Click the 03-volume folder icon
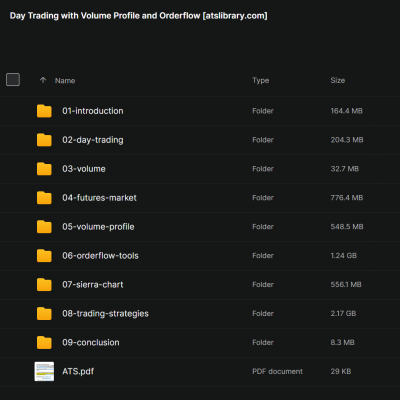This screenshot has width=400, height=400. [x=44, y=169]
